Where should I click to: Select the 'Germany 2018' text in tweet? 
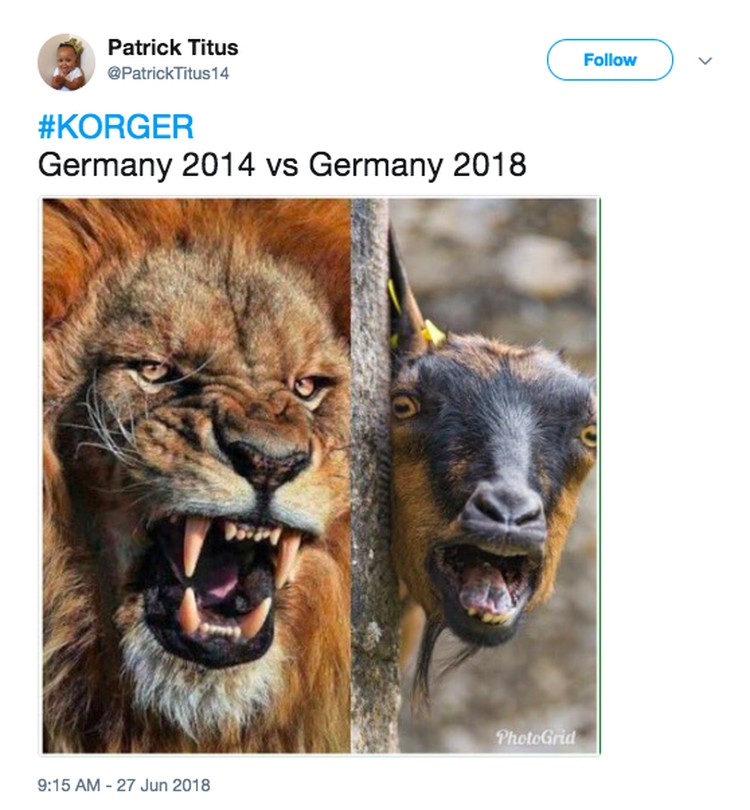(417, 165)
